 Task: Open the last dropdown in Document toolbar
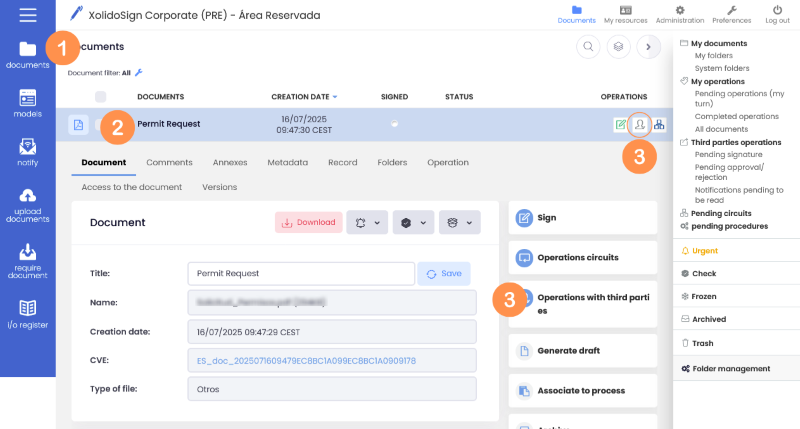click(x=459, y=223)
